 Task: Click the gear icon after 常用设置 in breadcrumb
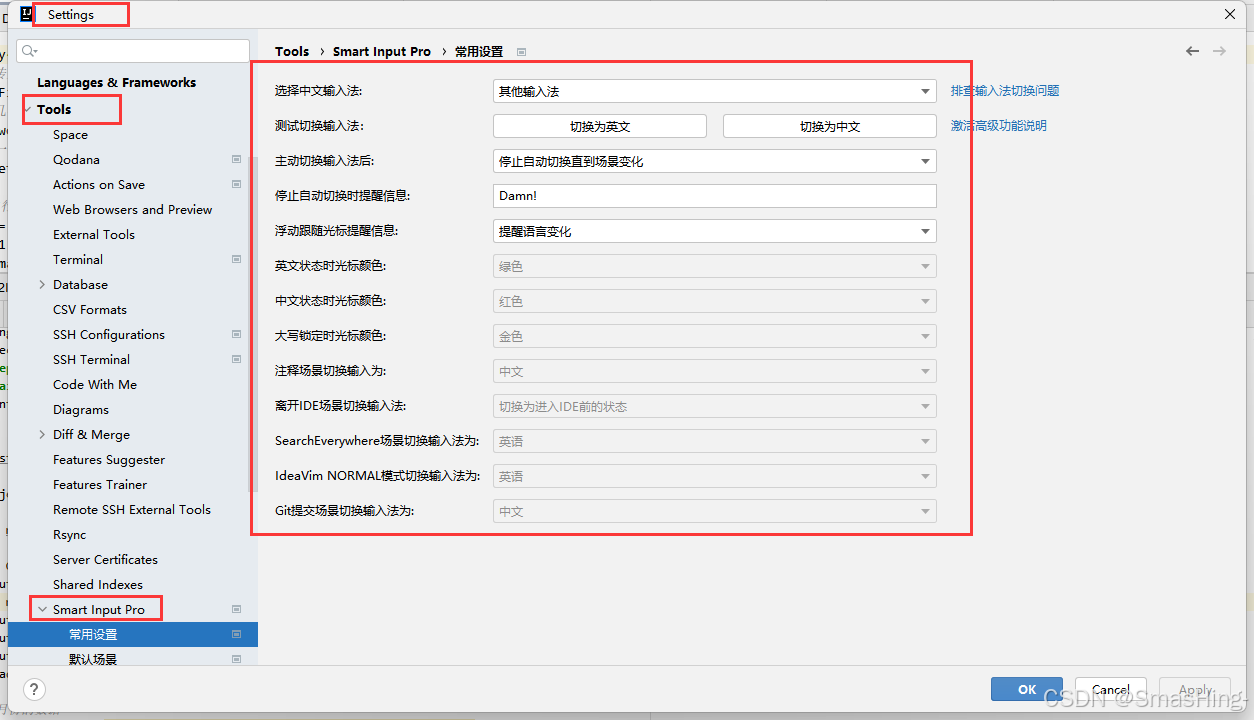tap(521, 51)
